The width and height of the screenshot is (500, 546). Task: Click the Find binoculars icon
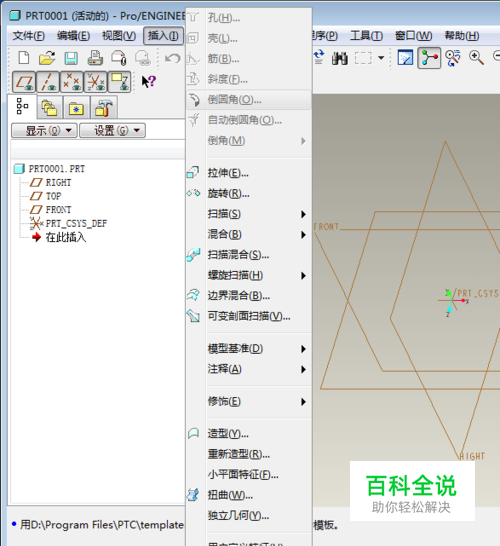click(x=339, y=58)
